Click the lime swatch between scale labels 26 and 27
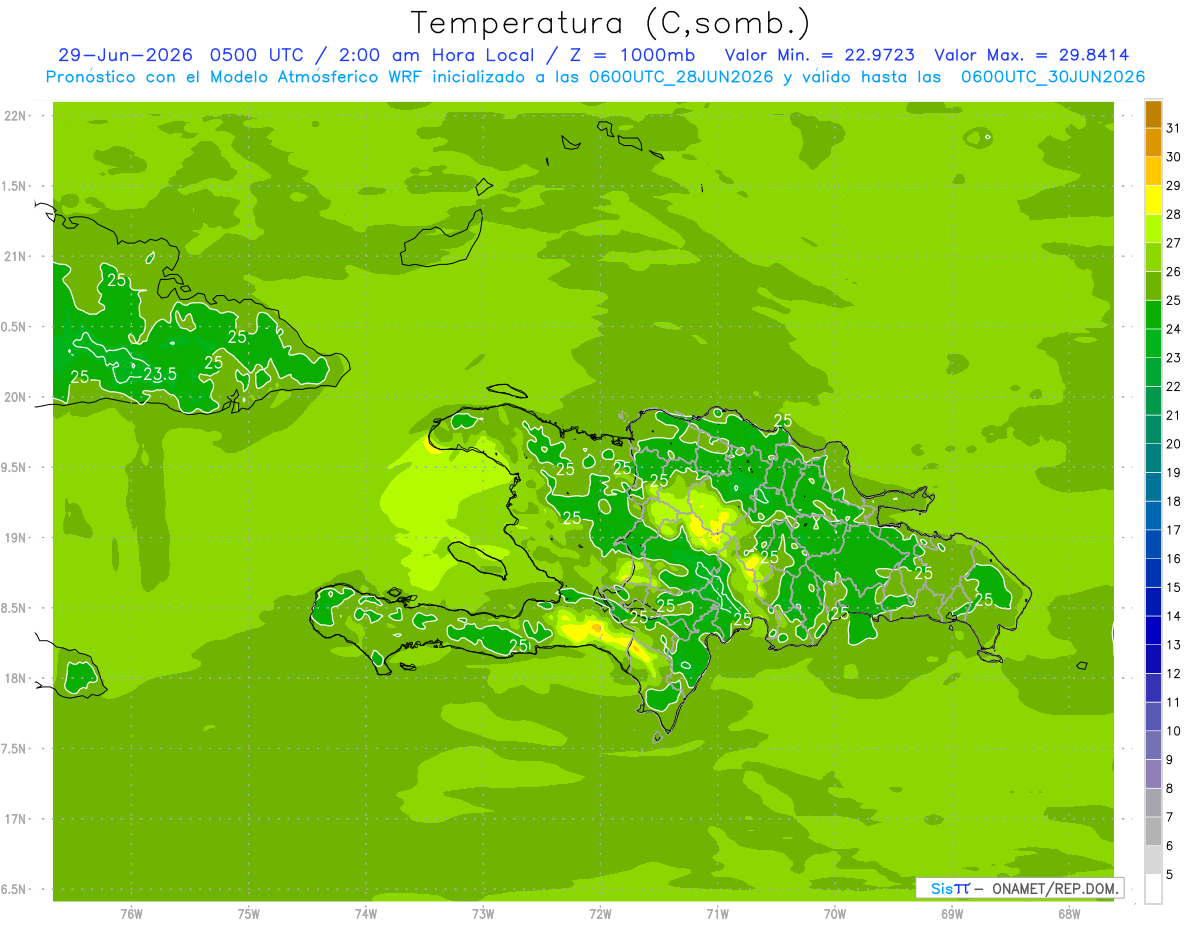1200x927 pixels. pos(1153,257)
